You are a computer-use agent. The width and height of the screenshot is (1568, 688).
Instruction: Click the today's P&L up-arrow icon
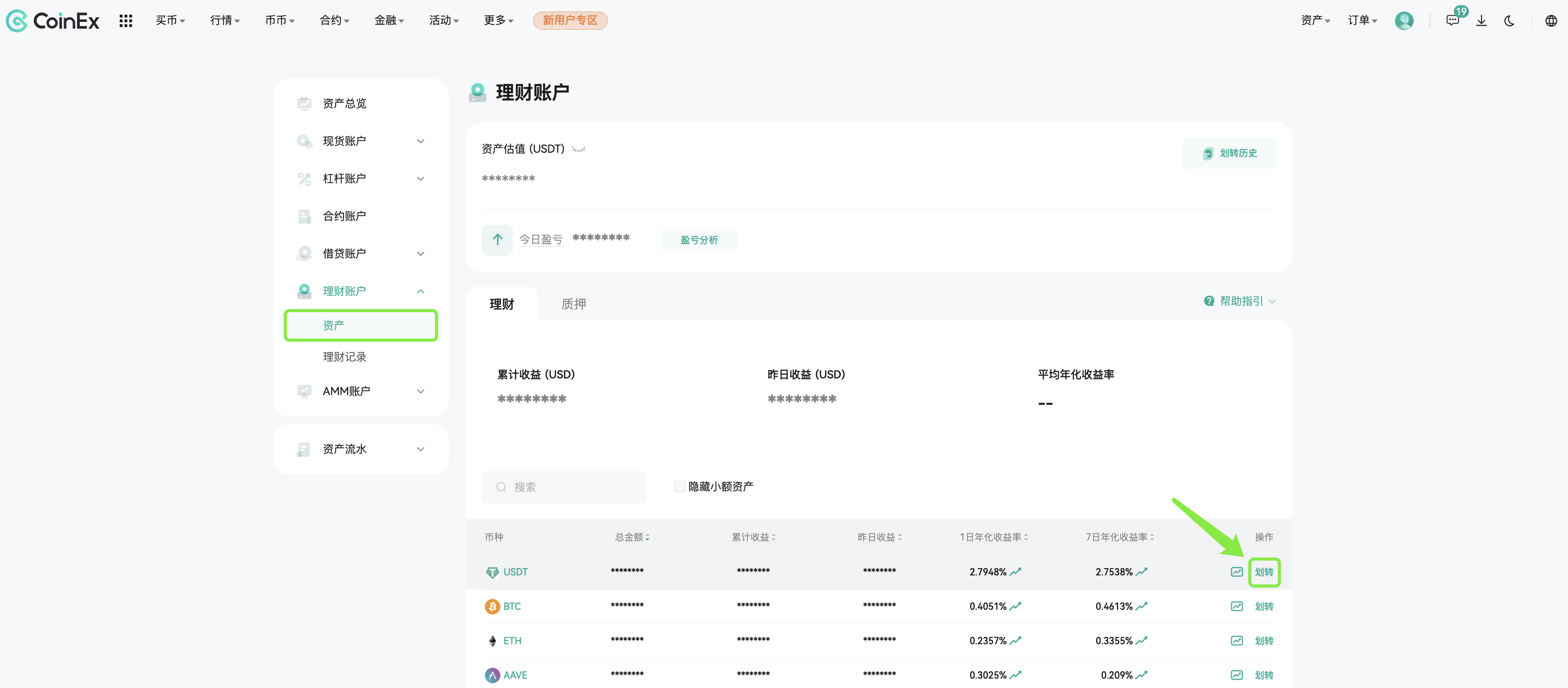(x=497, y=239)
